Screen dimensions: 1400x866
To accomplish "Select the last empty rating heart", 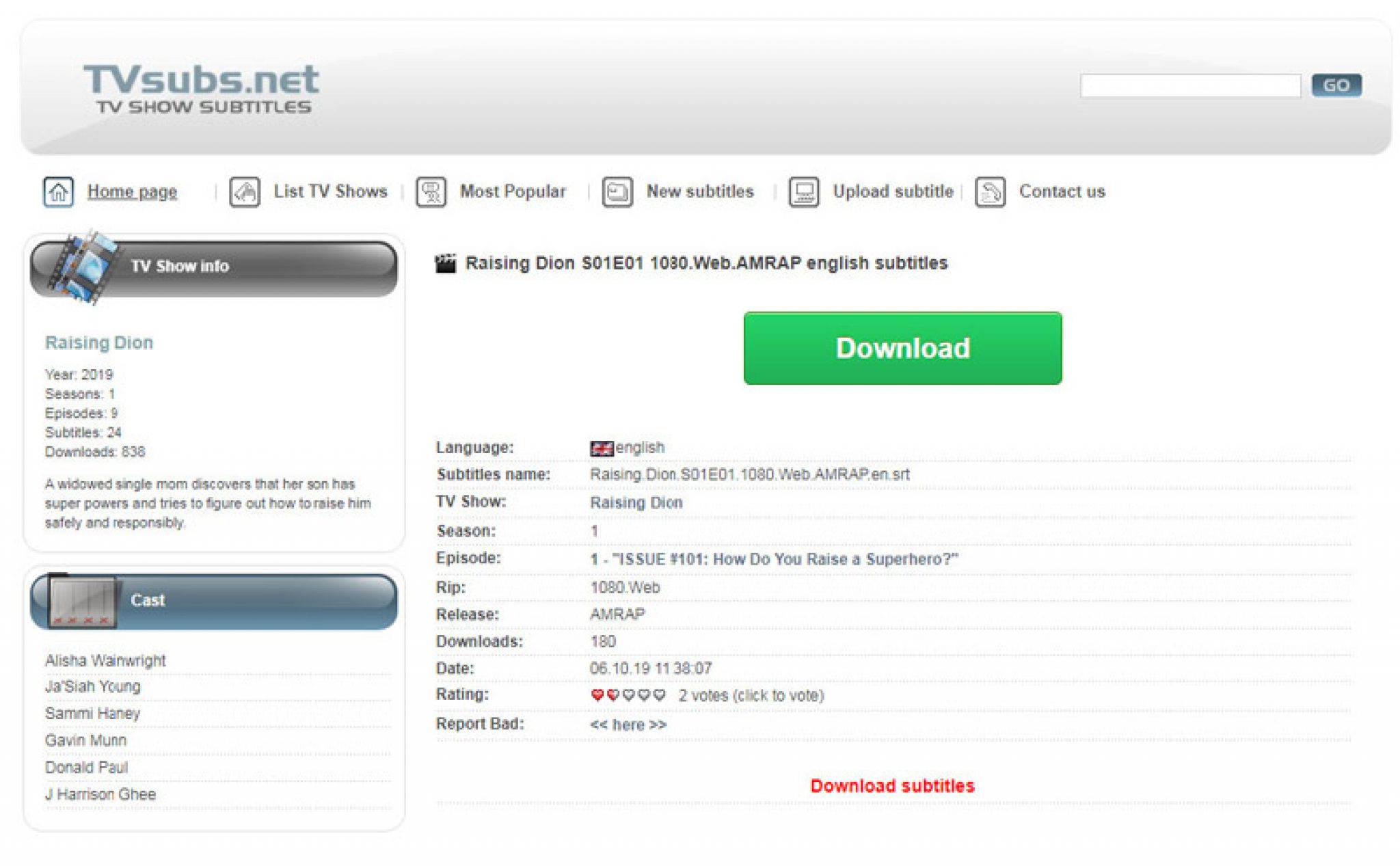I will tap(658, 694).
